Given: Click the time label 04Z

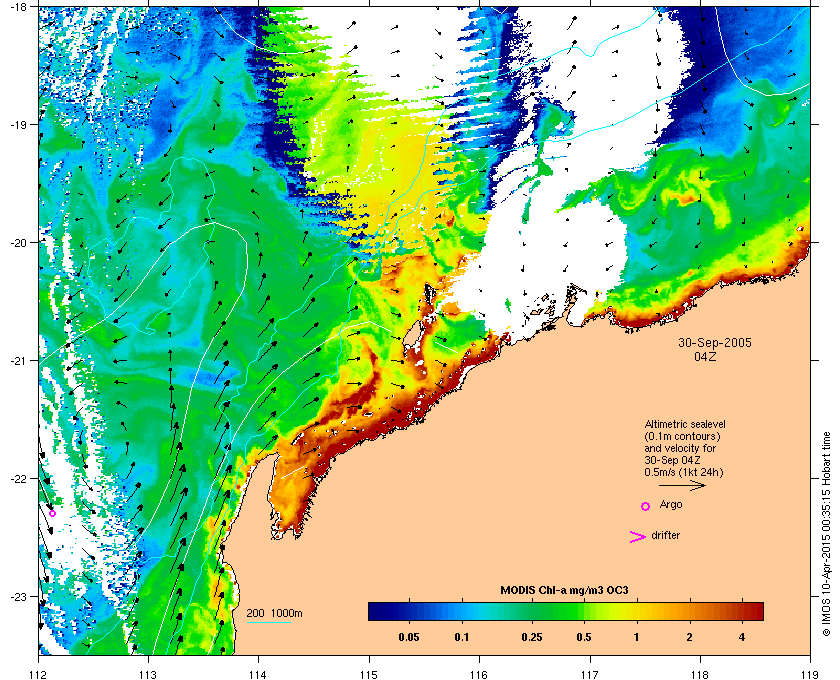Looking at the screenshot, I should 705,356.
